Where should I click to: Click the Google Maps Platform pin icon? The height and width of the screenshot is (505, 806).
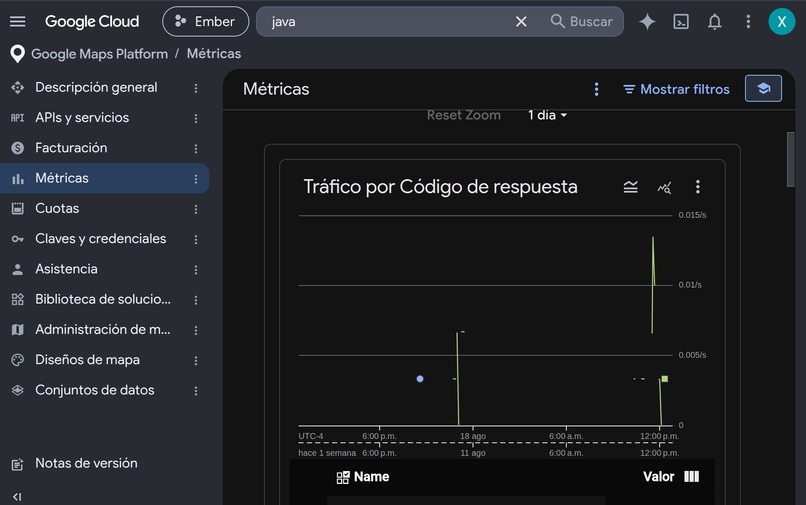(x=17, y=54)
